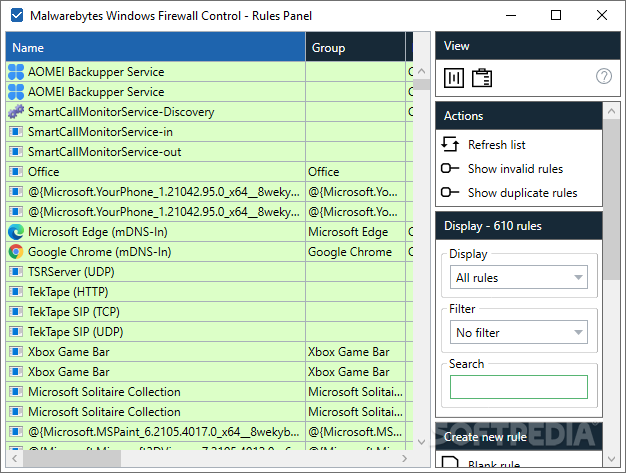Select the TekTape (HTTP) rule
Viewport: 626px width, 473px height.
coord(68,292)
